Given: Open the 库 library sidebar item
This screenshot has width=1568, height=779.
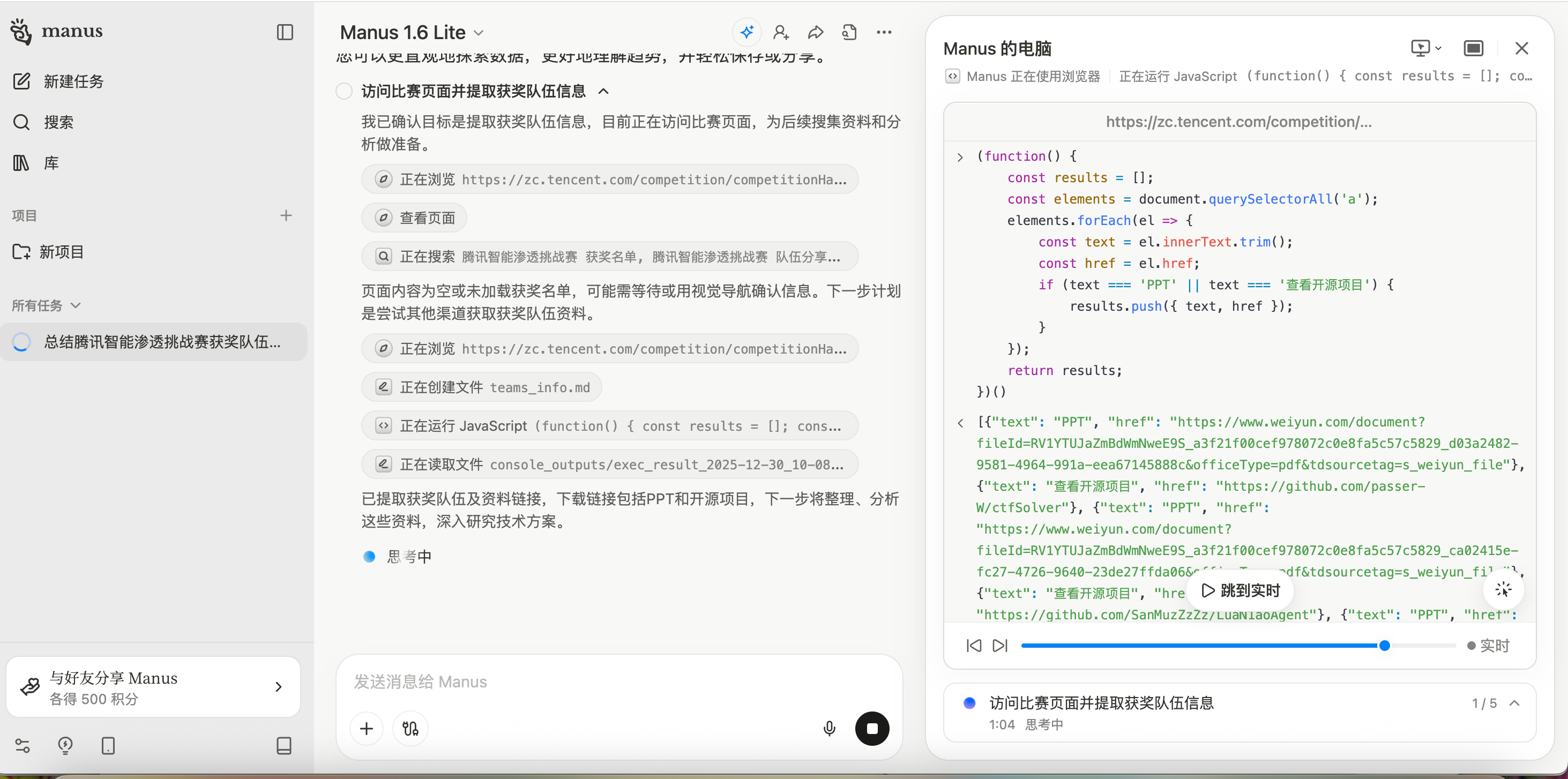Looking at the screenshot, I should (51, 163).
